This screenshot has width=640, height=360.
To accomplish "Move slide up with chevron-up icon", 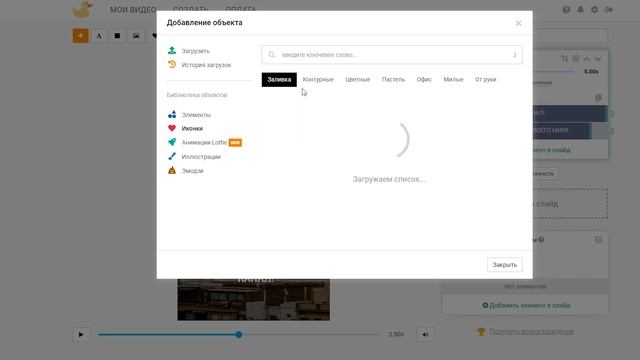I will coord(587,59).
